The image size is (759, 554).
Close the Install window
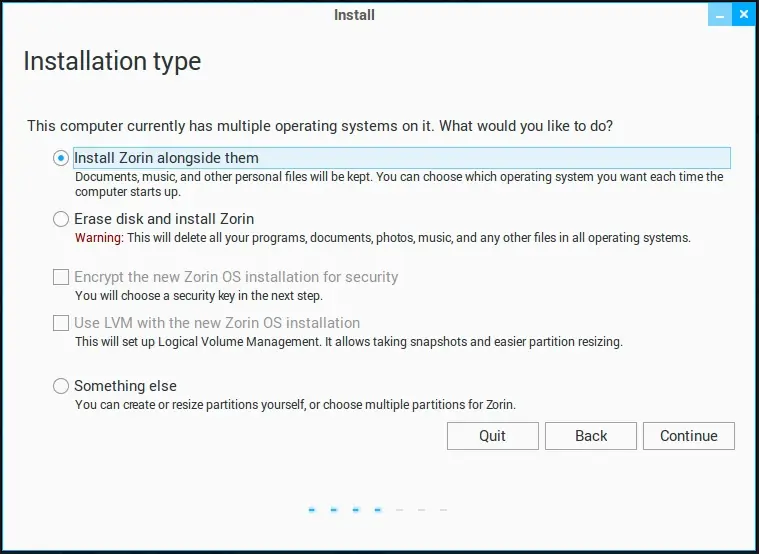[742, 15]
